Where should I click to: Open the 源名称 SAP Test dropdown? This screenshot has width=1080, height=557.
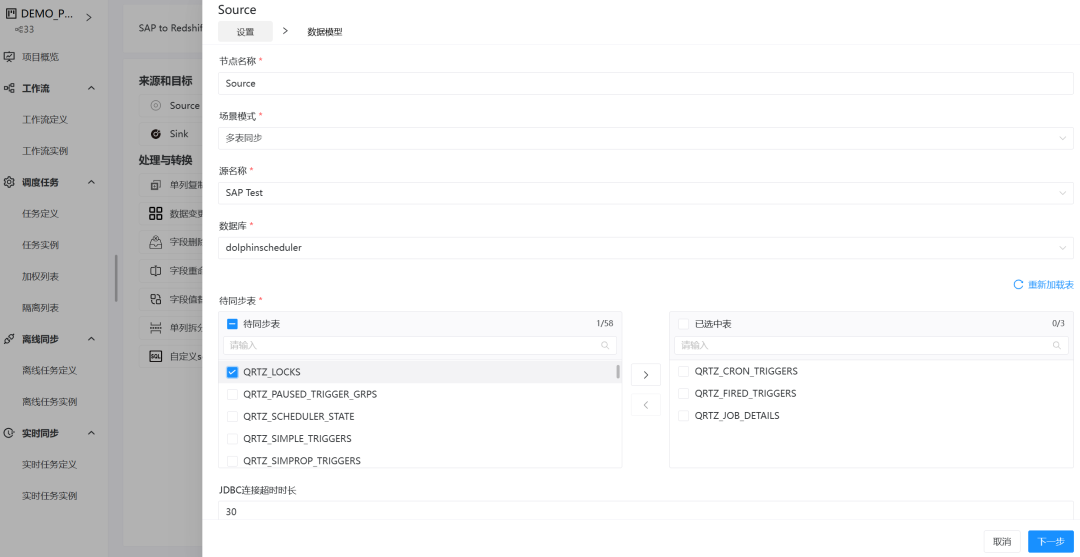[x=645, y=193]
